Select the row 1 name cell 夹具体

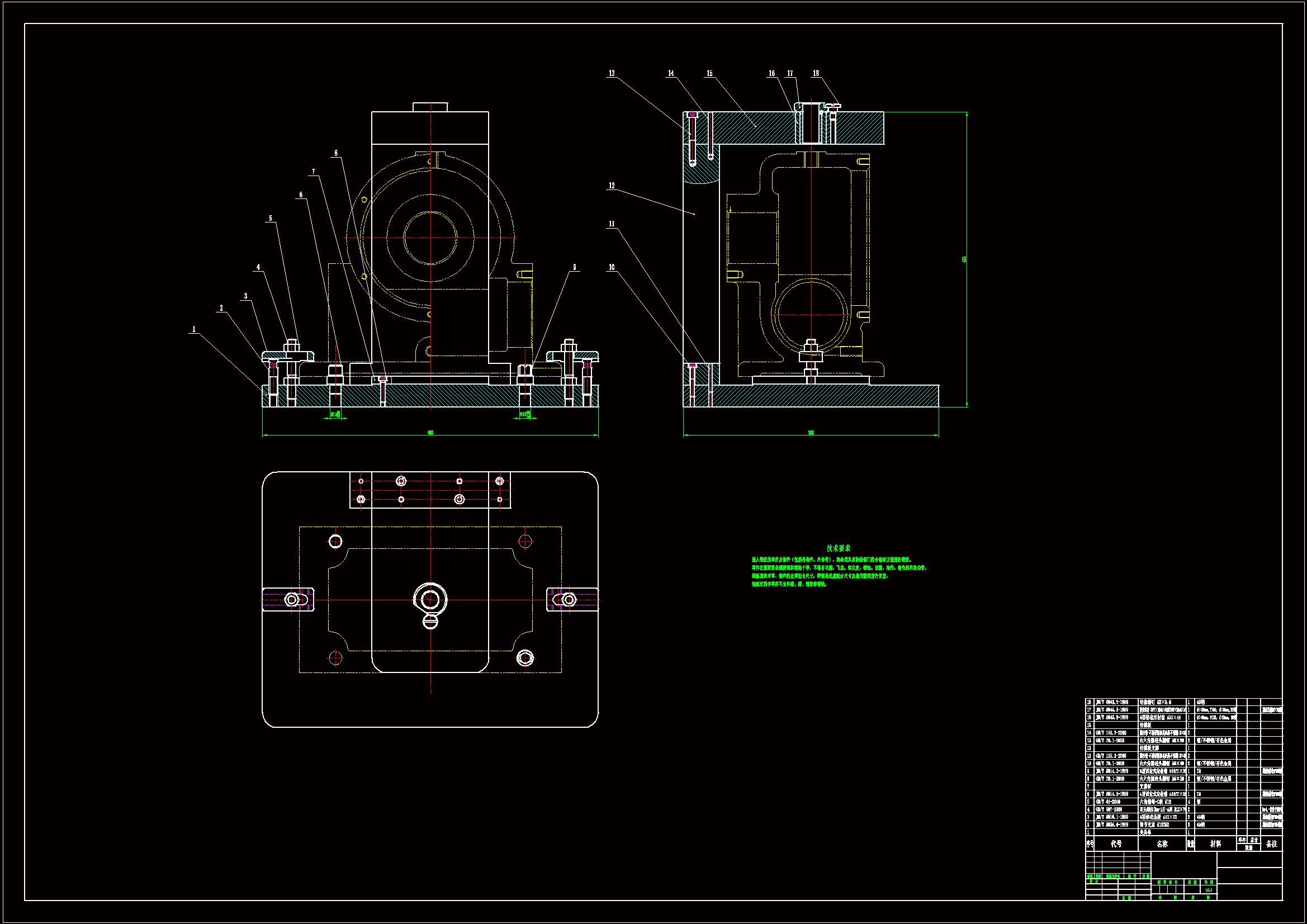click(1145, 832)
